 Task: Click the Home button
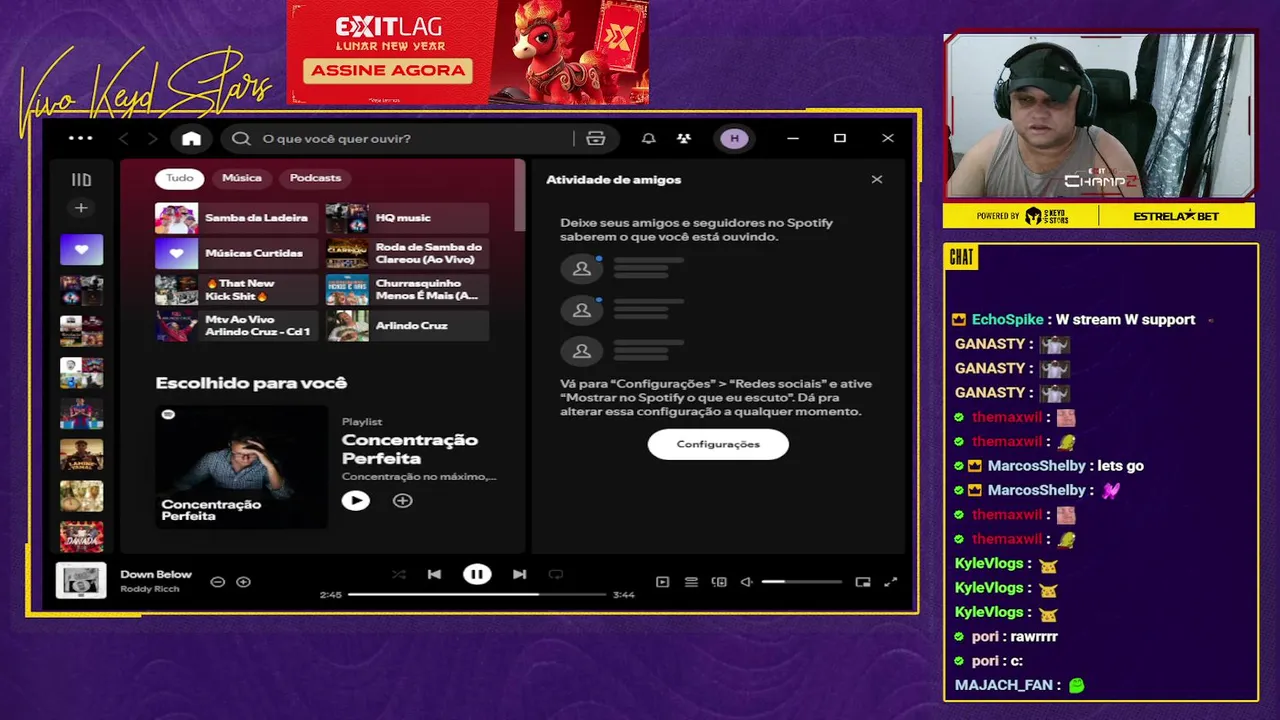[191, 139]
